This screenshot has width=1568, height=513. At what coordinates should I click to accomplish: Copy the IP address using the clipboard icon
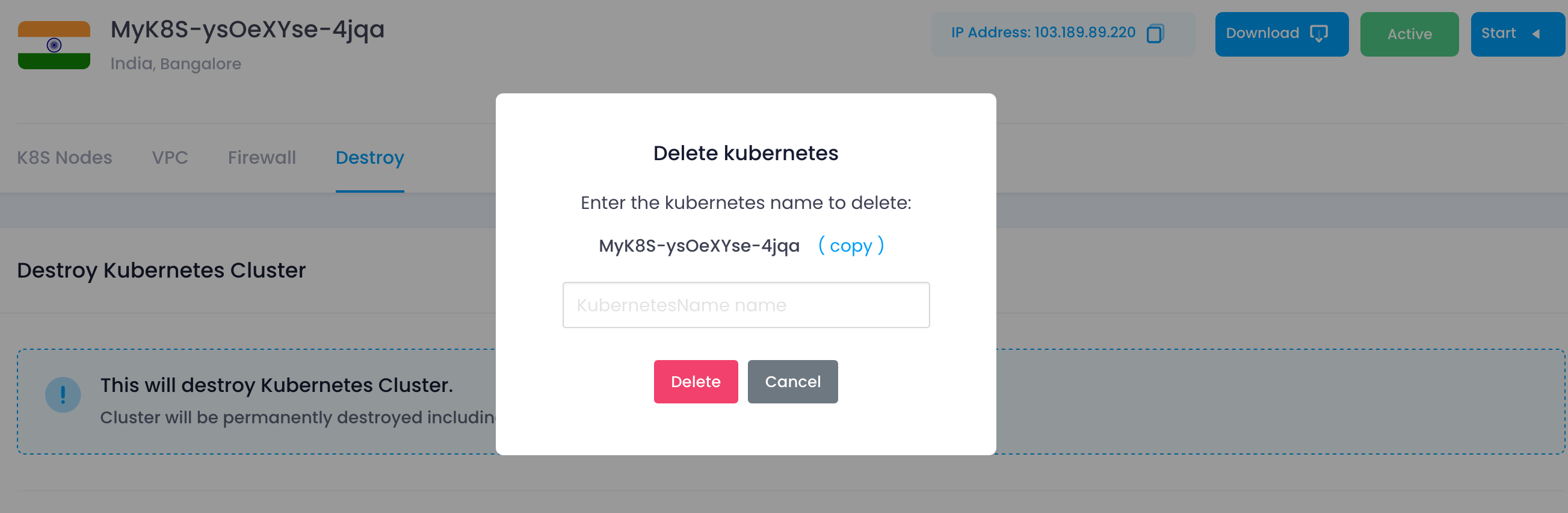pyautogui.click(x=1155, y=34)
